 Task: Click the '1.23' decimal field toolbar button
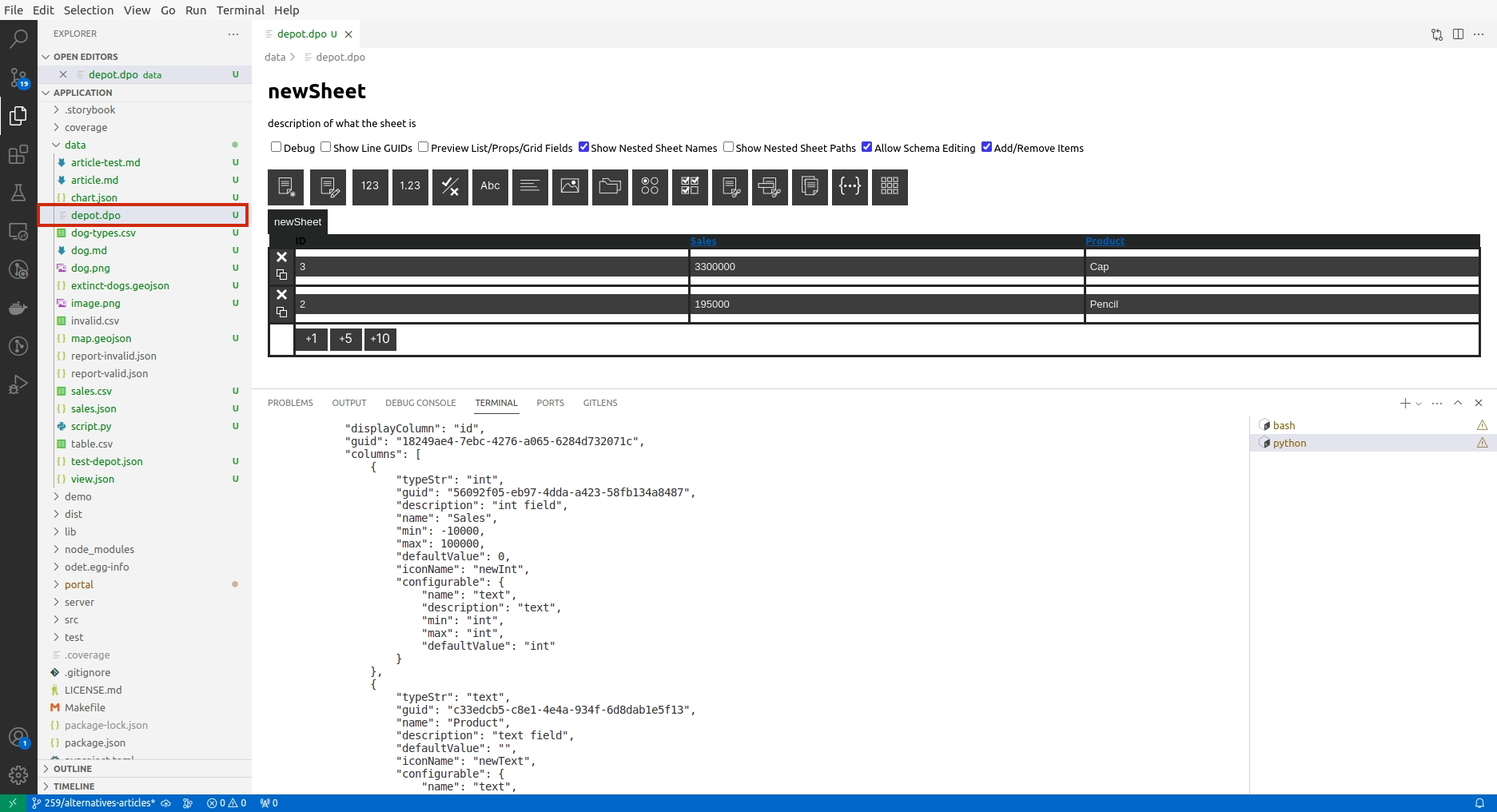[x=410, y=187]
